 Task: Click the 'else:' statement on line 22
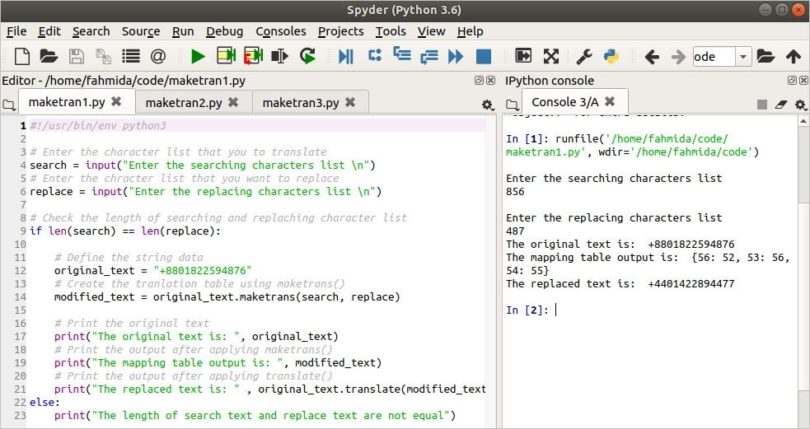tap(45, 402)
